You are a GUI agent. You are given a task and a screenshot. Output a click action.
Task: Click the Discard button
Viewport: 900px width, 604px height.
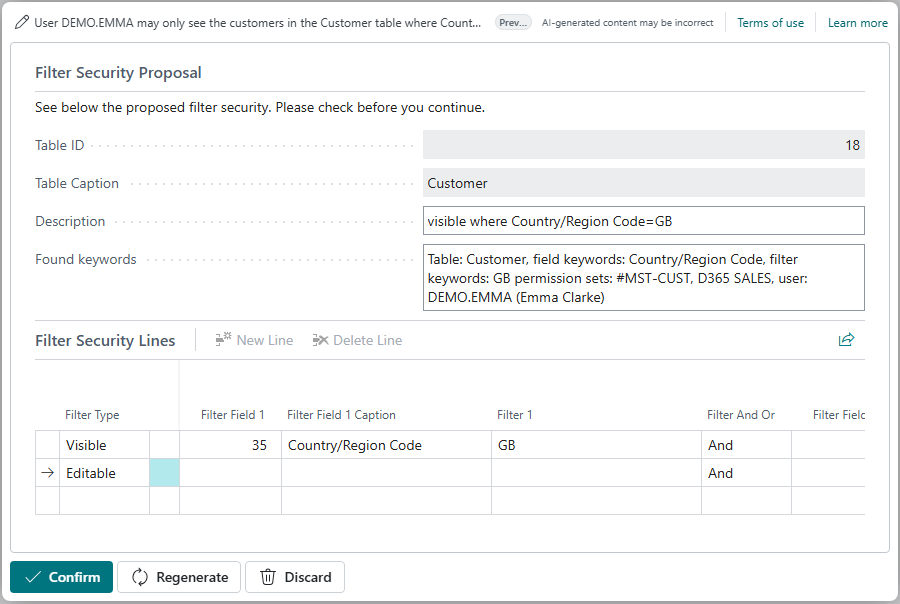pos(295,577)
